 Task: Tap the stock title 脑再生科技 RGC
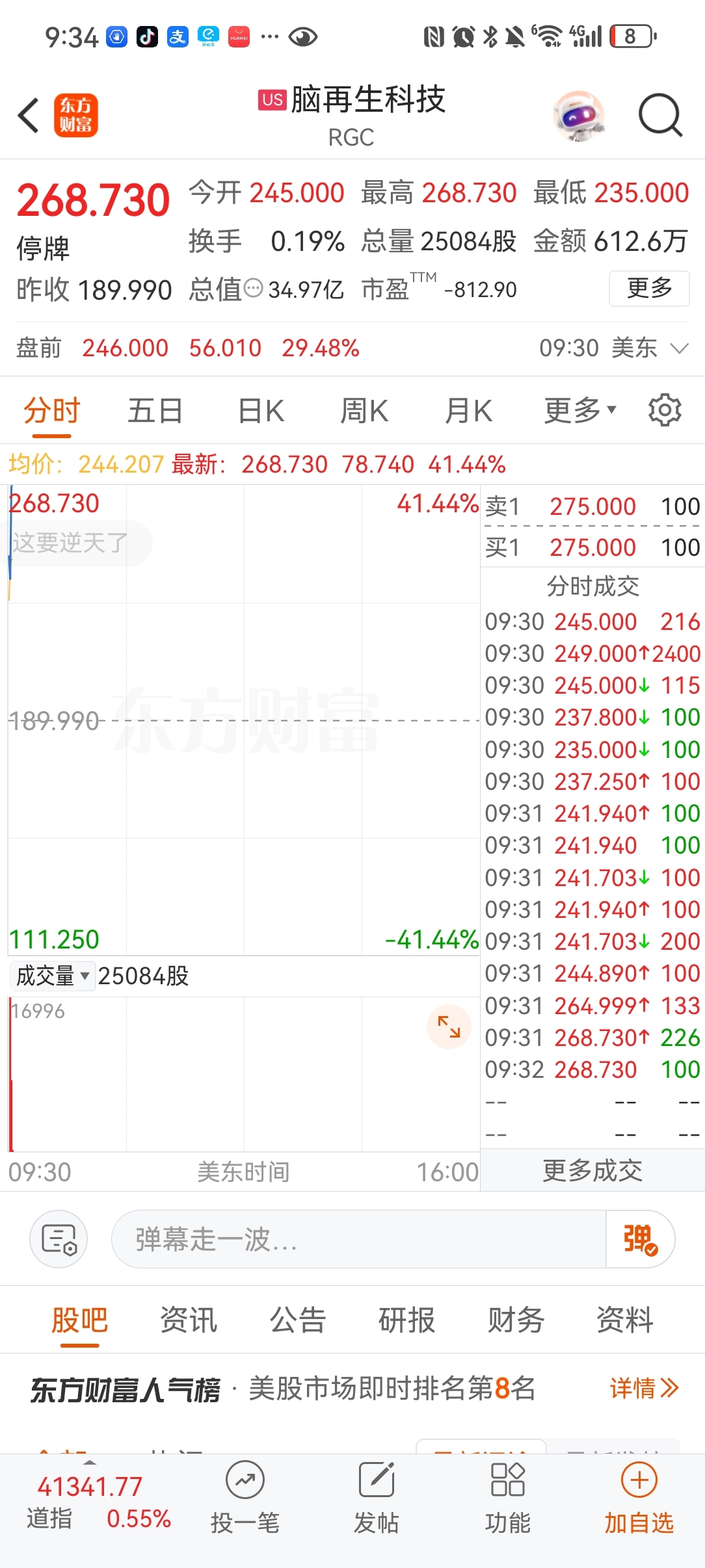pos(352,116)
